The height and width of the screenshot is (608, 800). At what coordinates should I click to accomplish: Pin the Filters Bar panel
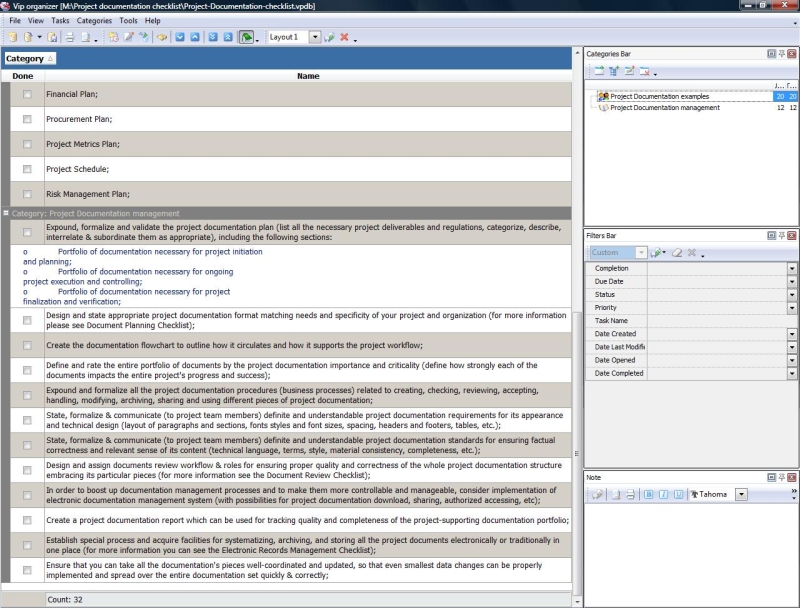coord(781,235)
